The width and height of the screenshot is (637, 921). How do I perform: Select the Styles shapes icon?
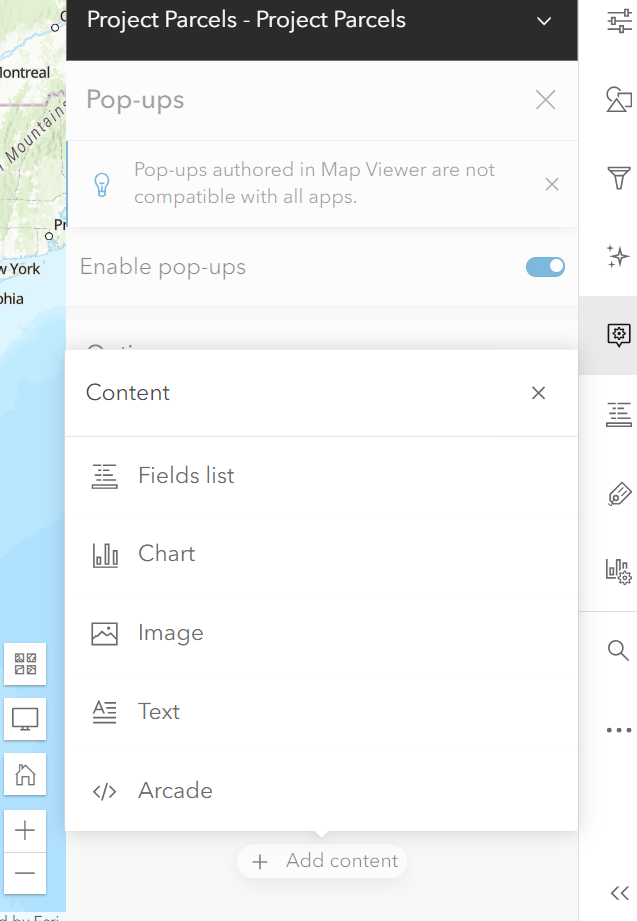(x=619, y=99)
